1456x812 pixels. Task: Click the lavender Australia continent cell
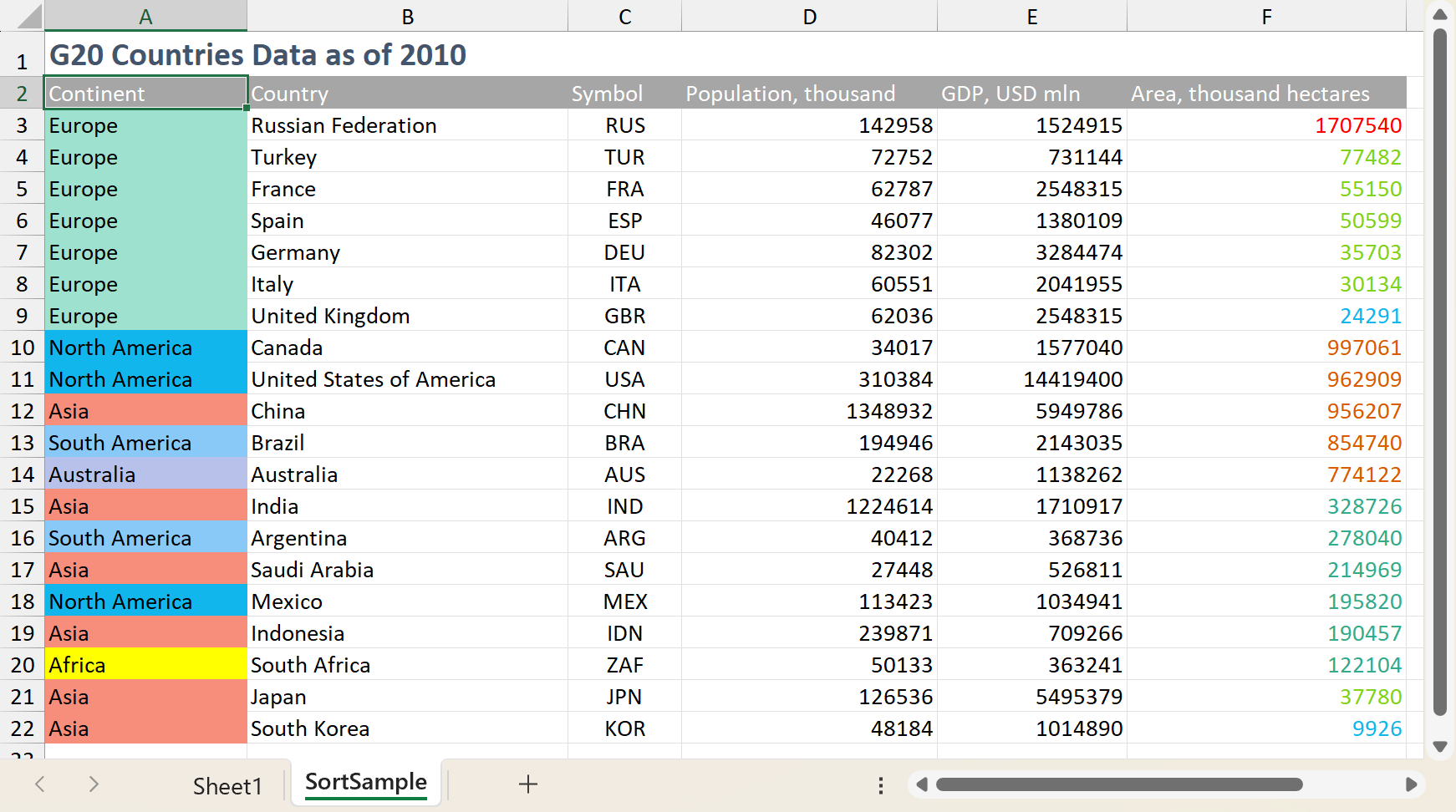[145, 475]
